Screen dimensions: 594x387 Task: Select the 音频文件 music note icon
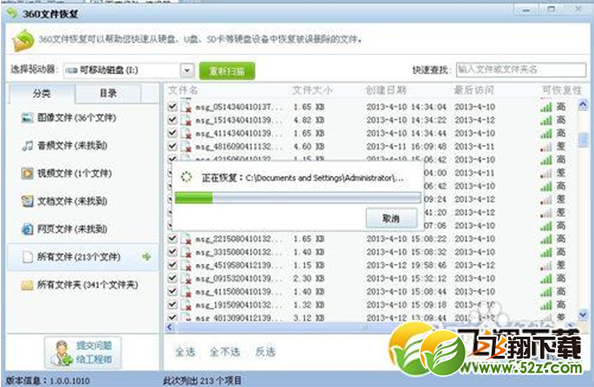[27, 145]
